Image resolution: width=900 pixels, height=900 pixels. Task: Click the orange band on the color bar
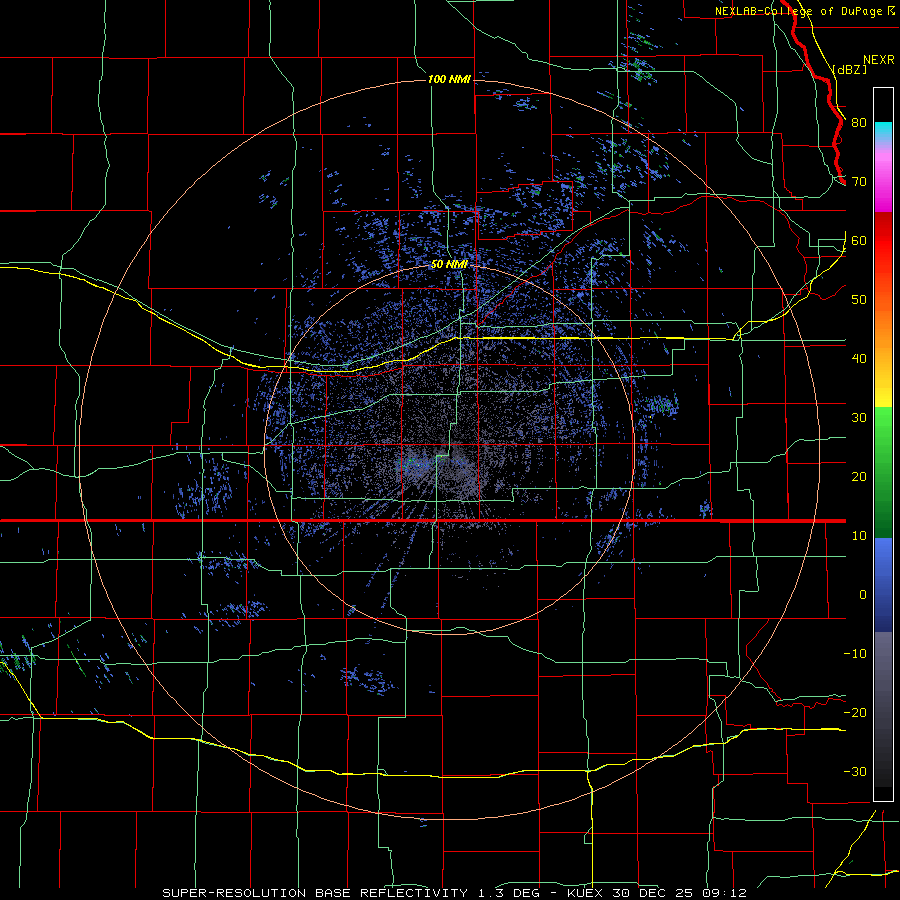pyautogui.click(x=883, y=327)
